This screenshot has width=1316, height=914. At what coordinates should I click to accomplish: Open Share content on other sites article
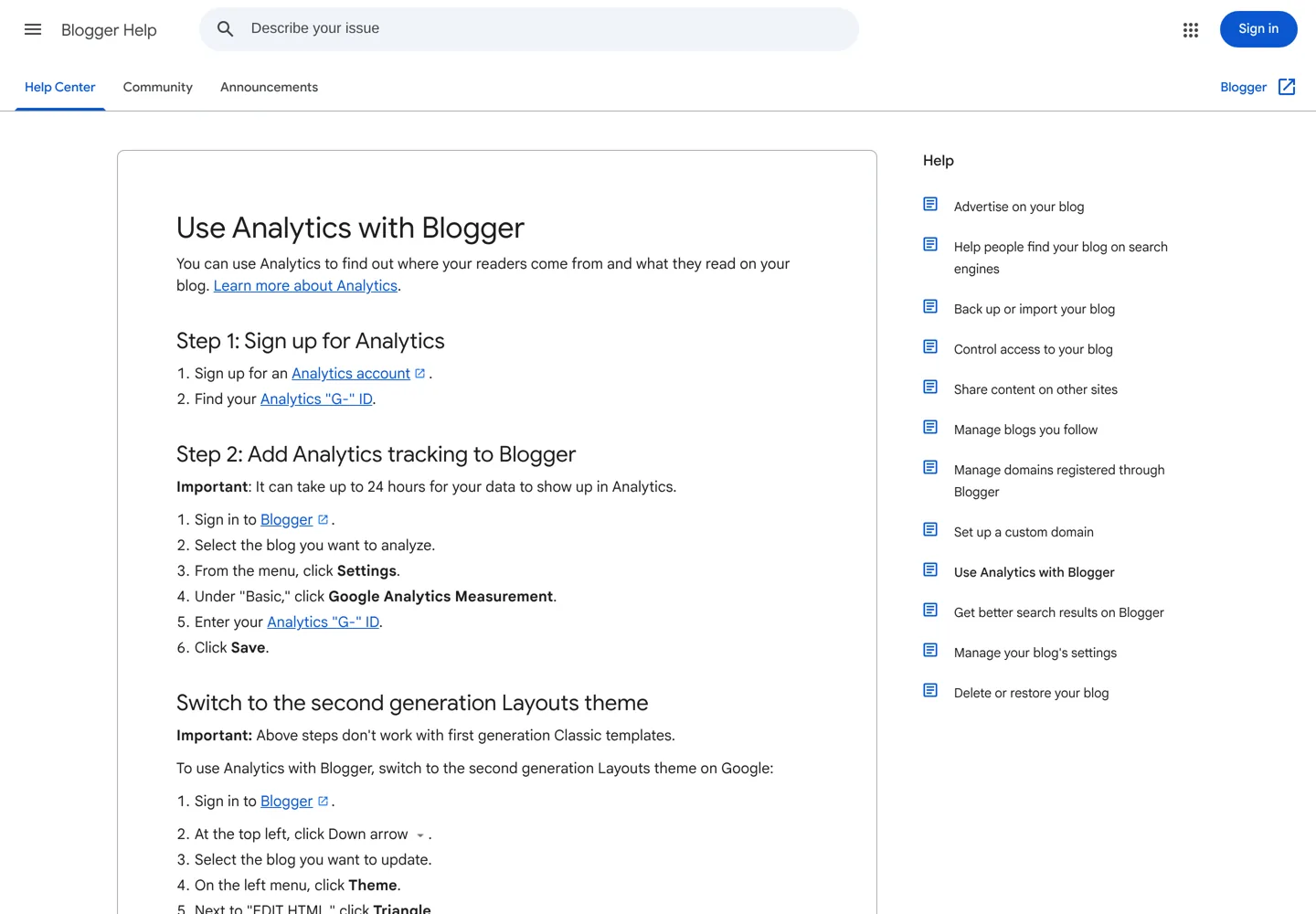(1035, 389)
